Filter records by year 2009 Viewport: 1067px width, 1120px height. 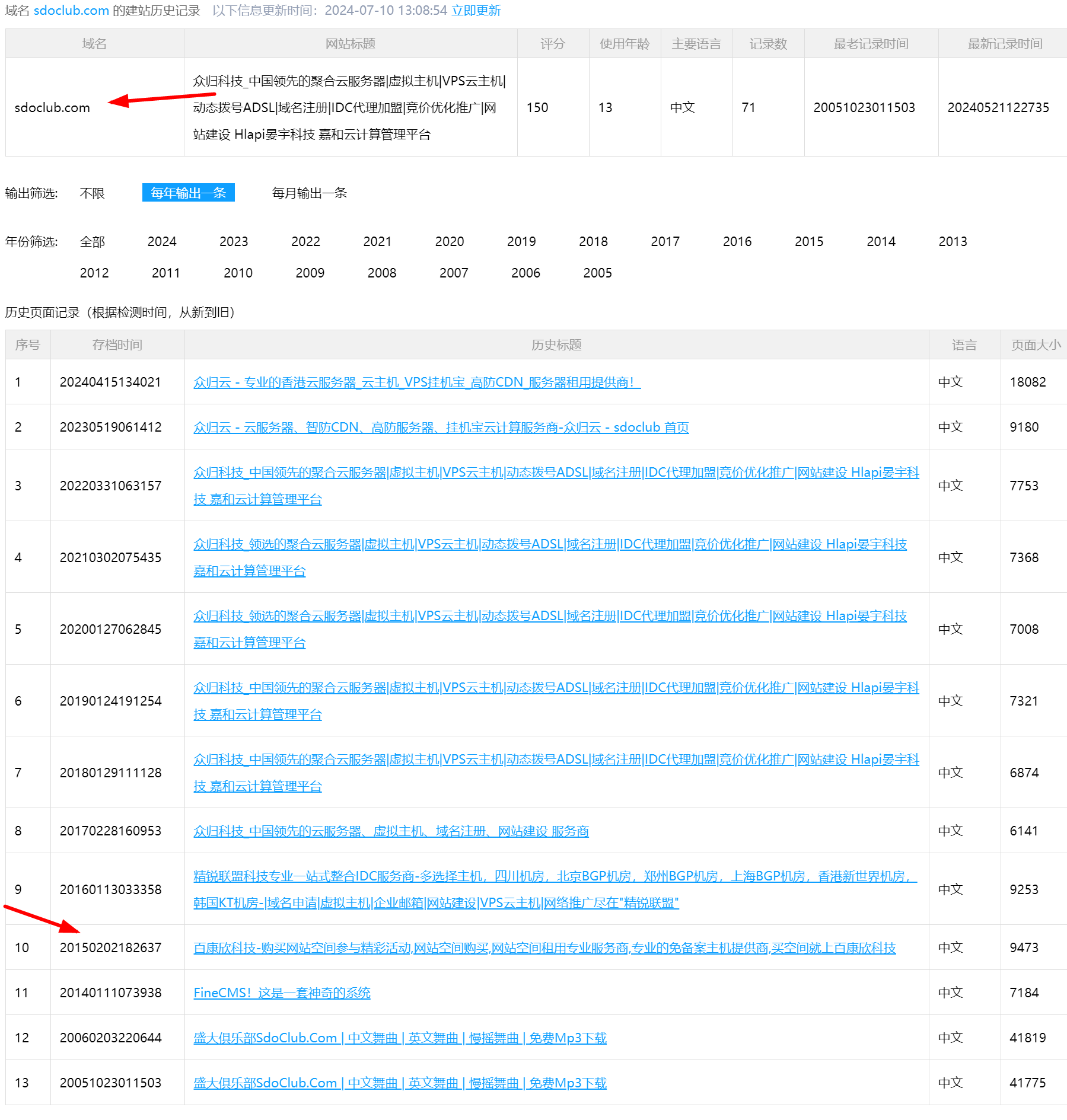tap(310, 273)
